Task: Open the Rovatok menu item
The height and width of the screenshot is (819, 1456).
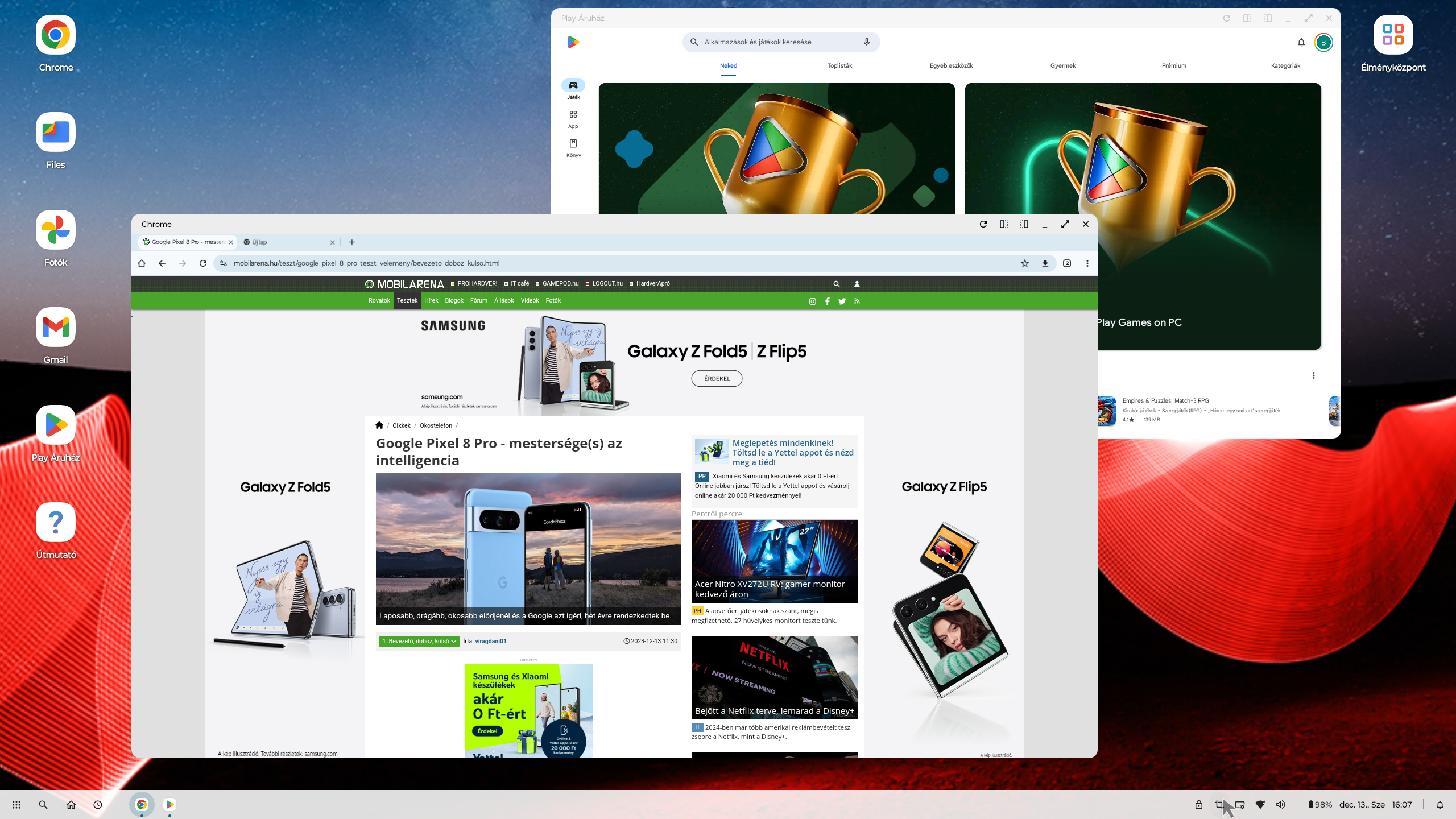Action: pos(379,301)
